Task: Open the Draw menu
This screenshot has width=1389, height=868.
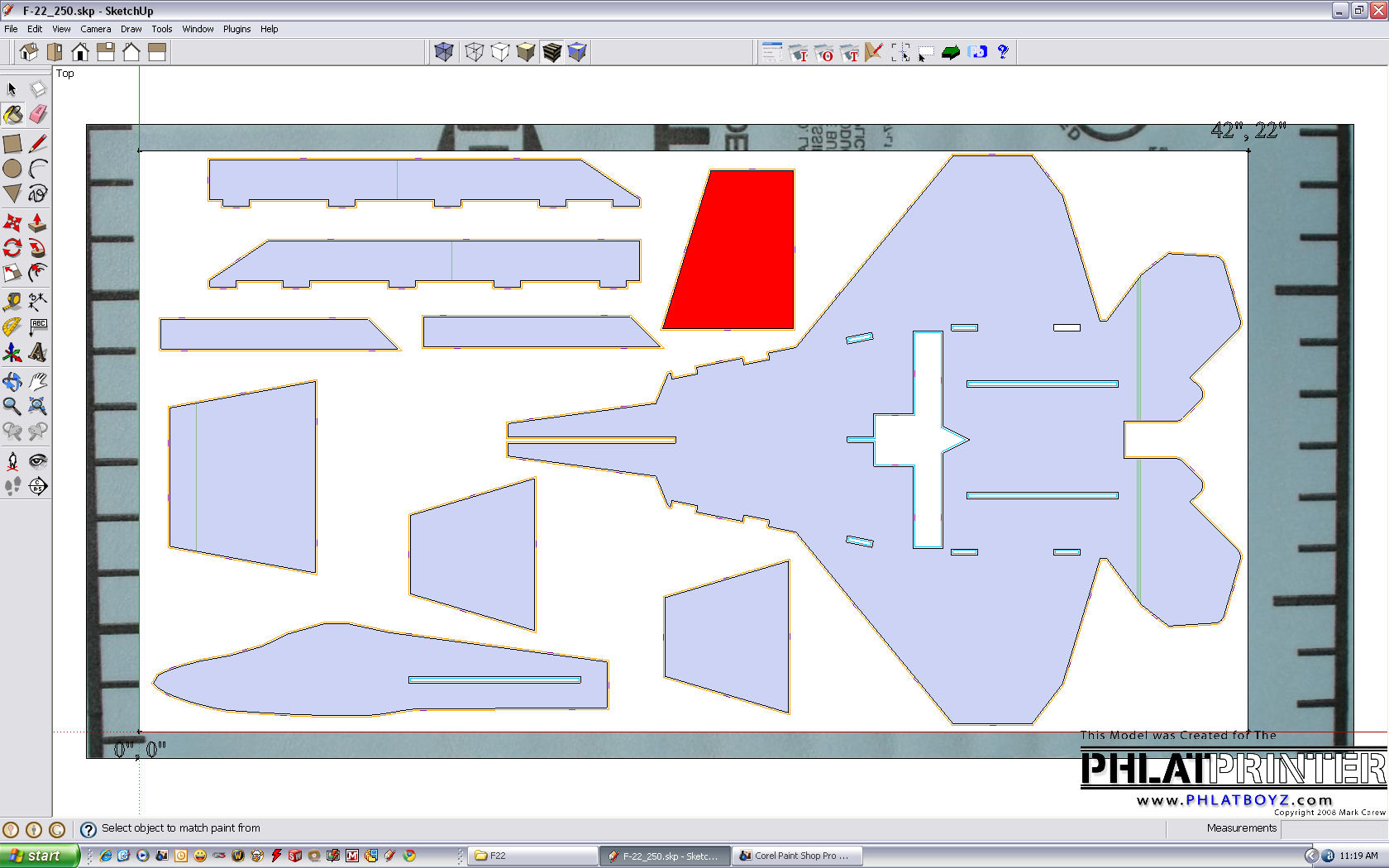Action: tap(131, 29)
